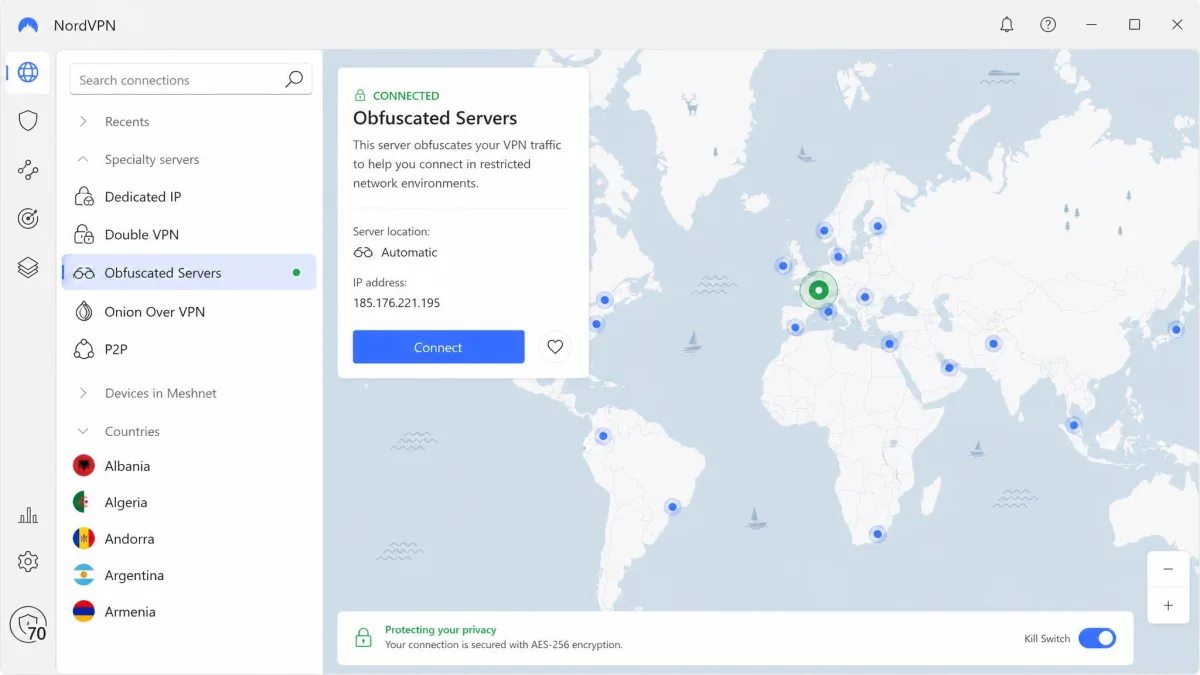Click the Andorra flag icon
Screen dimensions: 1200x675
point(84,538)
